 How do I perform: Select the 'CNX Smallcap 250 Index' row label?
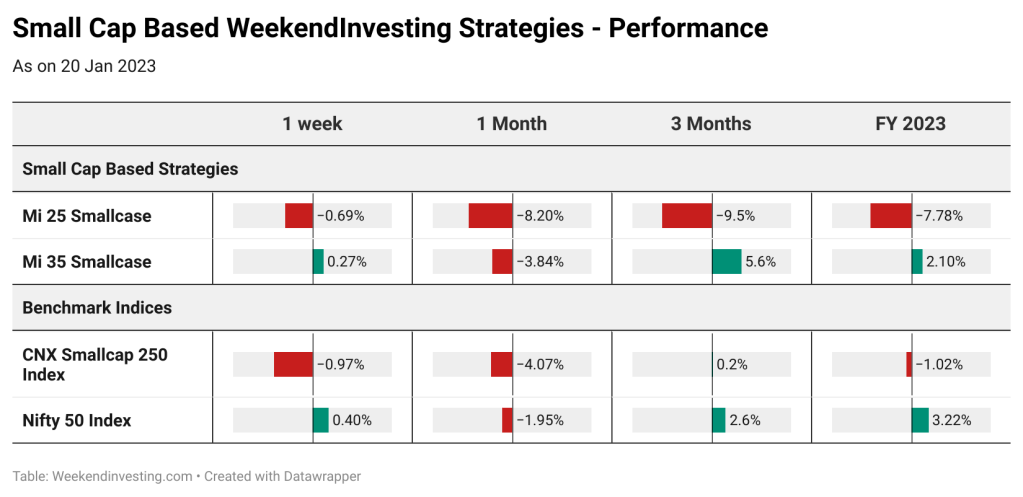pyautogui.click(x=95, y=365)
